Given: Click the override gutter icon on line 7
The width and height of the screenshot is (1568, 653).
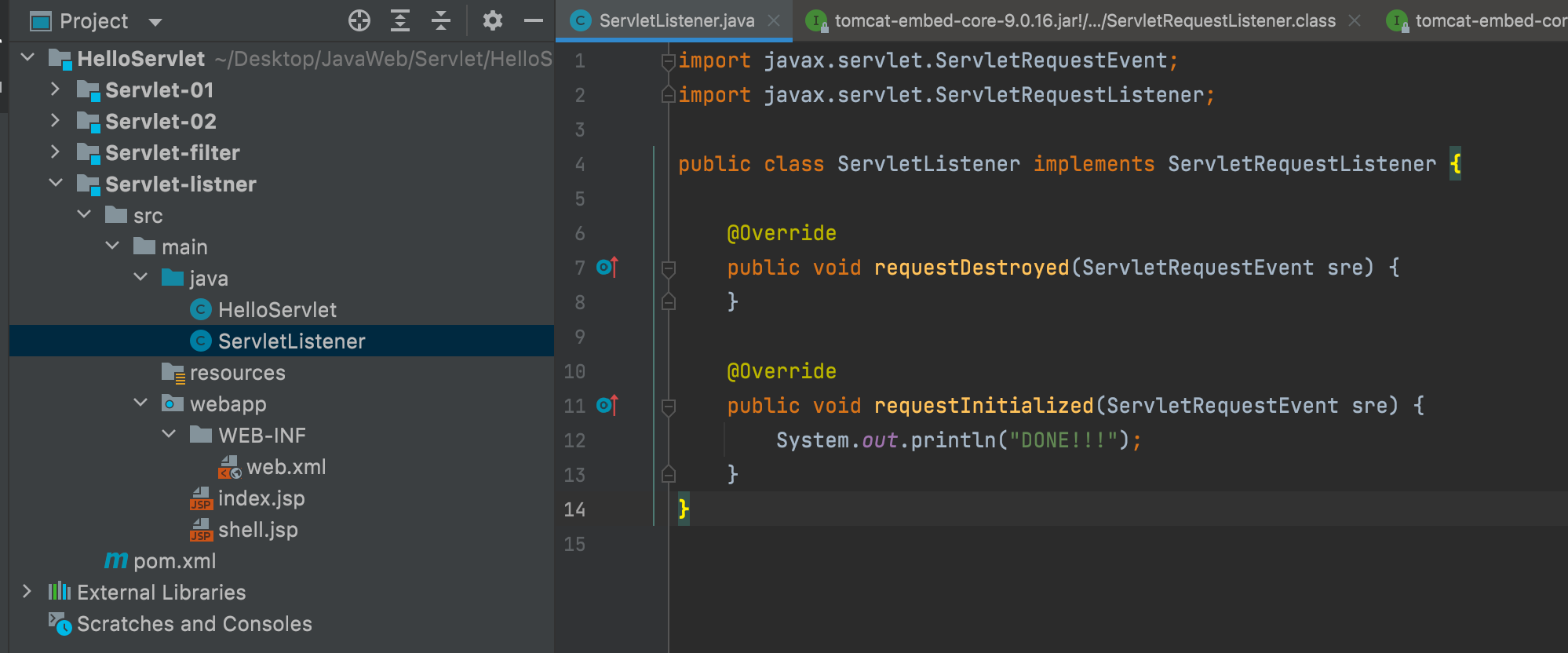Looking at the screenshot, I should [x=607, y=268].
